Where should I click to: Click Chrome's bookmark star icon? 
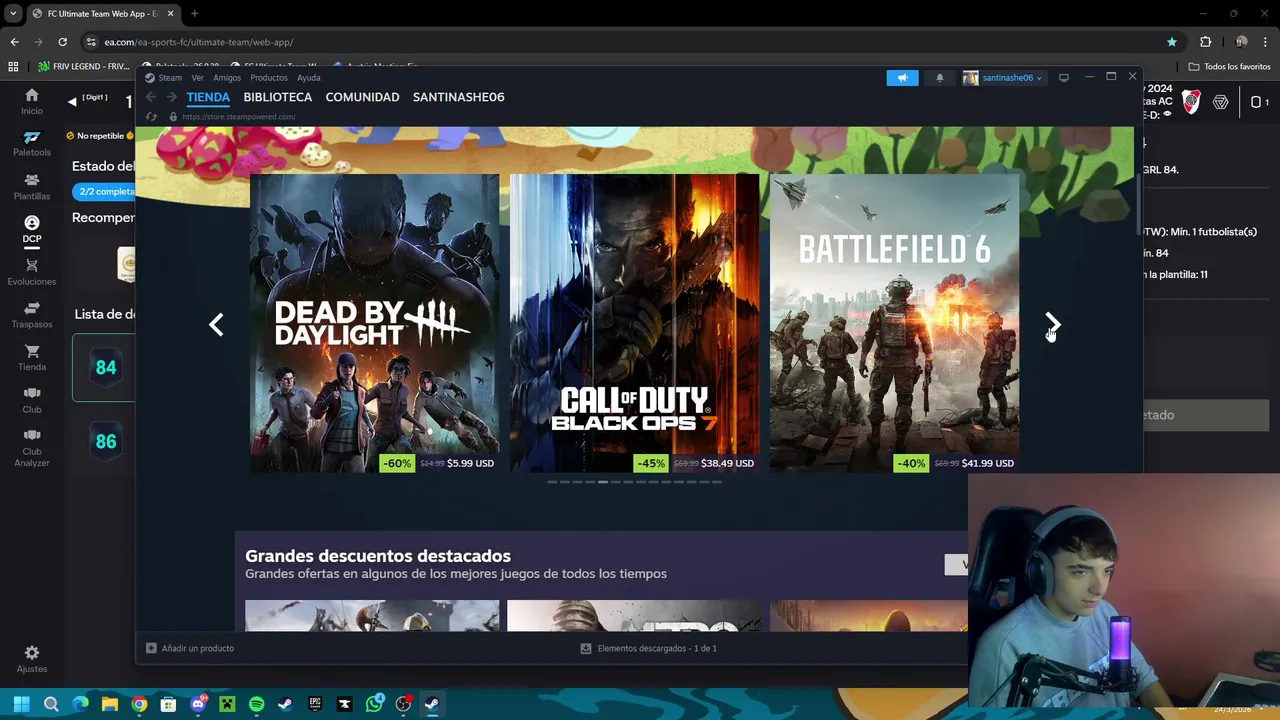tap(1171, 42)
